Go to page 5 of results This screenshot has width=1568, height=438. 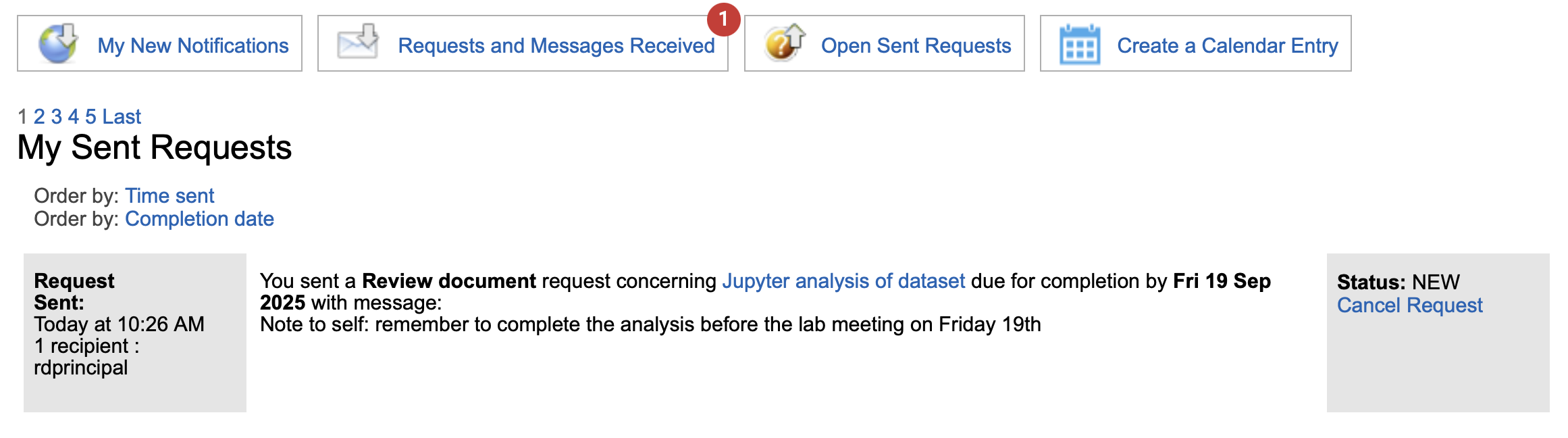click(90, 116)
